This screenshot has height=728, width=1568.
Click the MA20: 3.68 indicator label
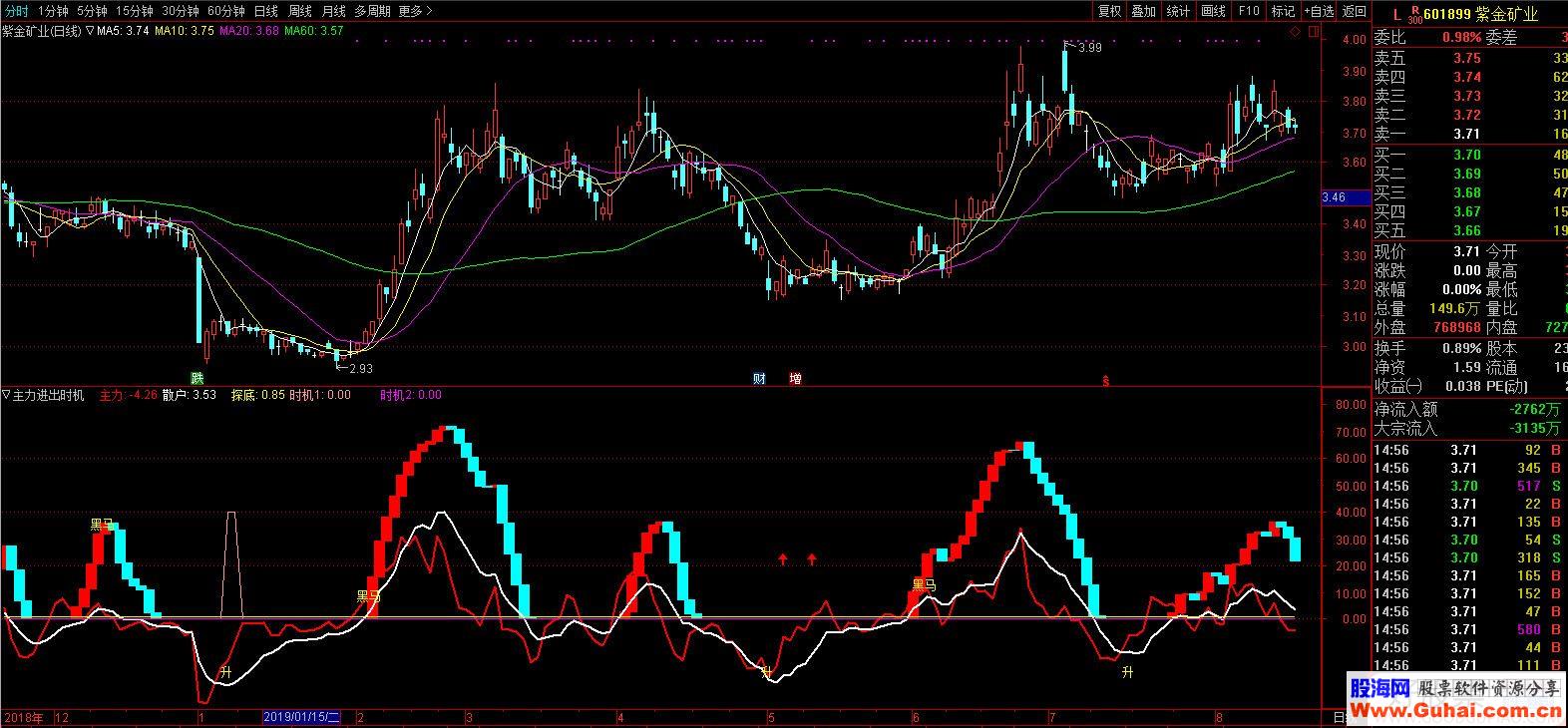pyautogui.click(x=249, y=31)
